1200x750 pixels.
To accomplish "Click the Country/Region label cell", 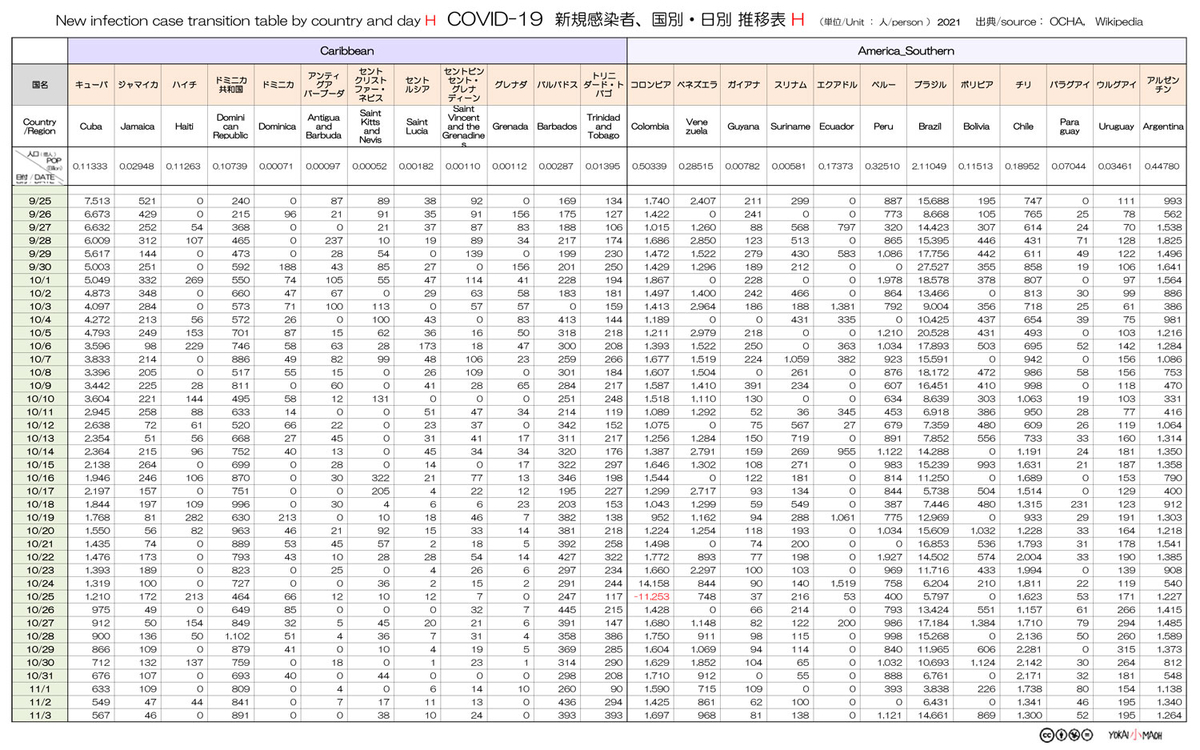I will 41,127.
